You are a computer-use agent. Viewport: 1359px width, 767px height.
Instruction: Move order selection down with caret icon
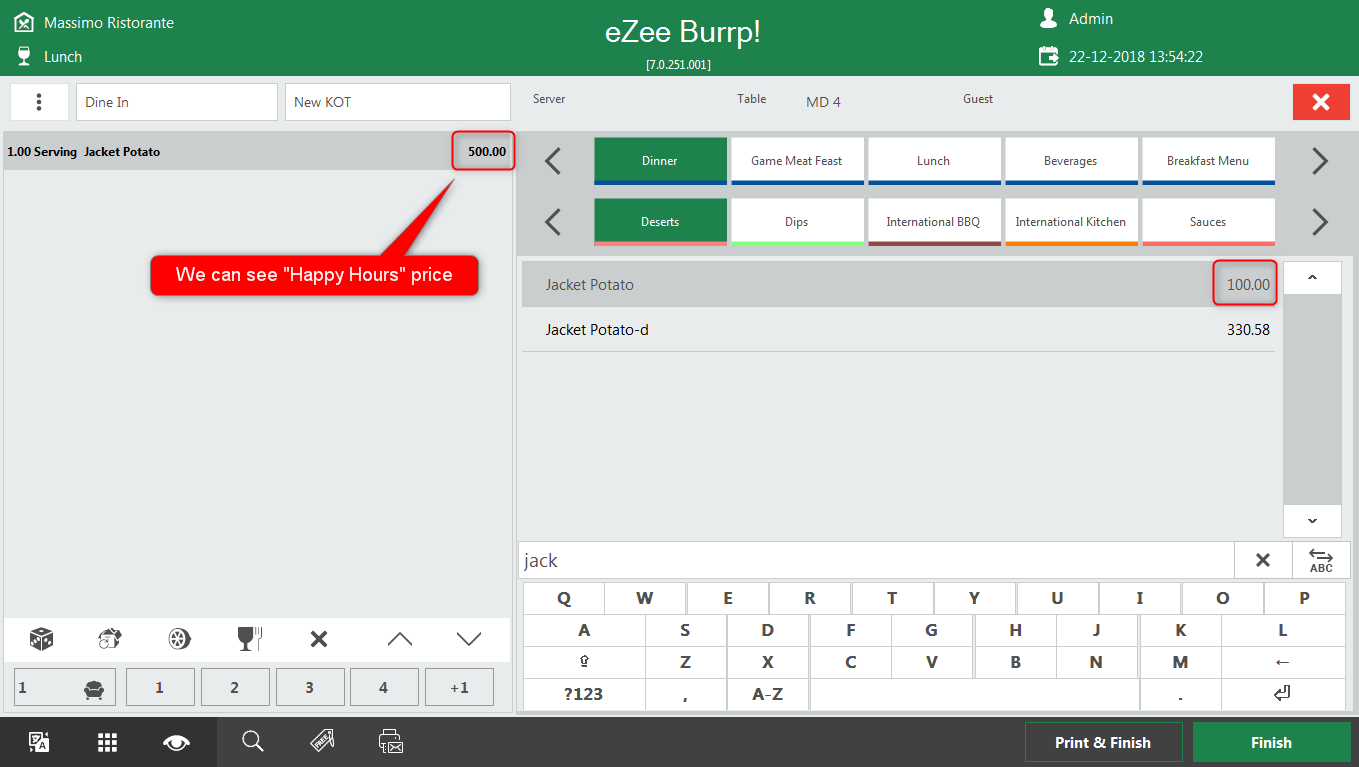pos(469,639)
